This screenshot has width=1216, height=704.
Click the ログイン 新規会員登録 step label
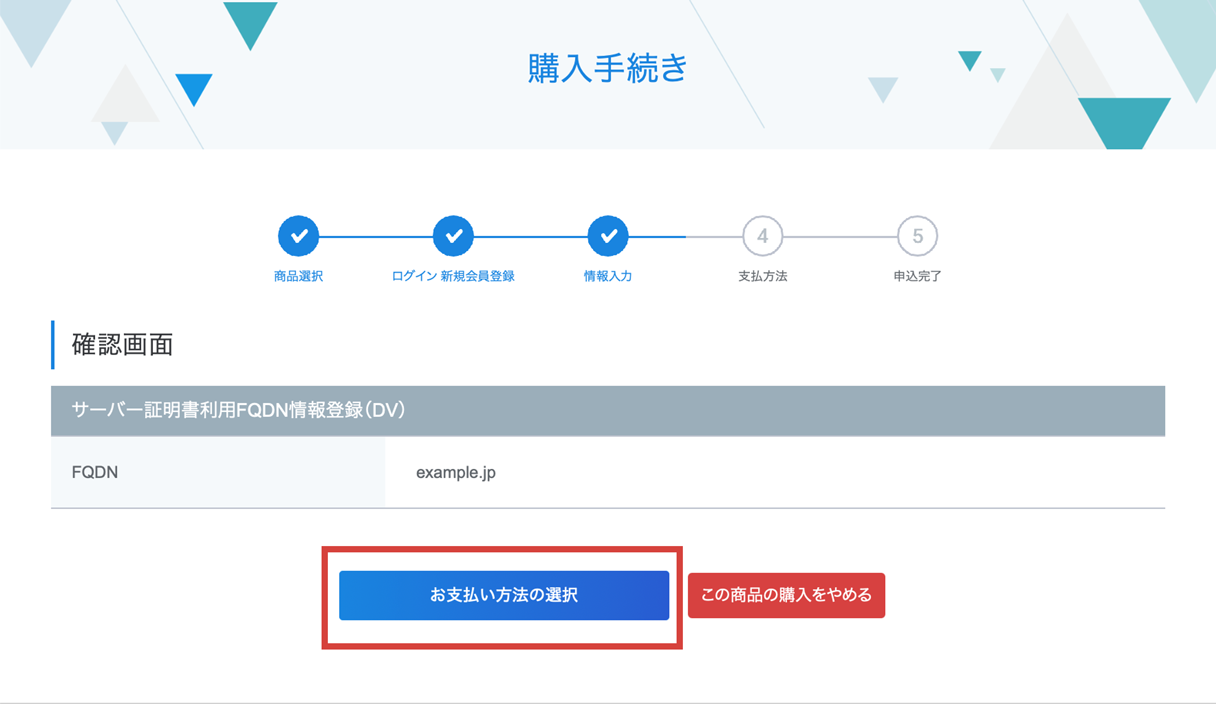click(x=453, y=276)
